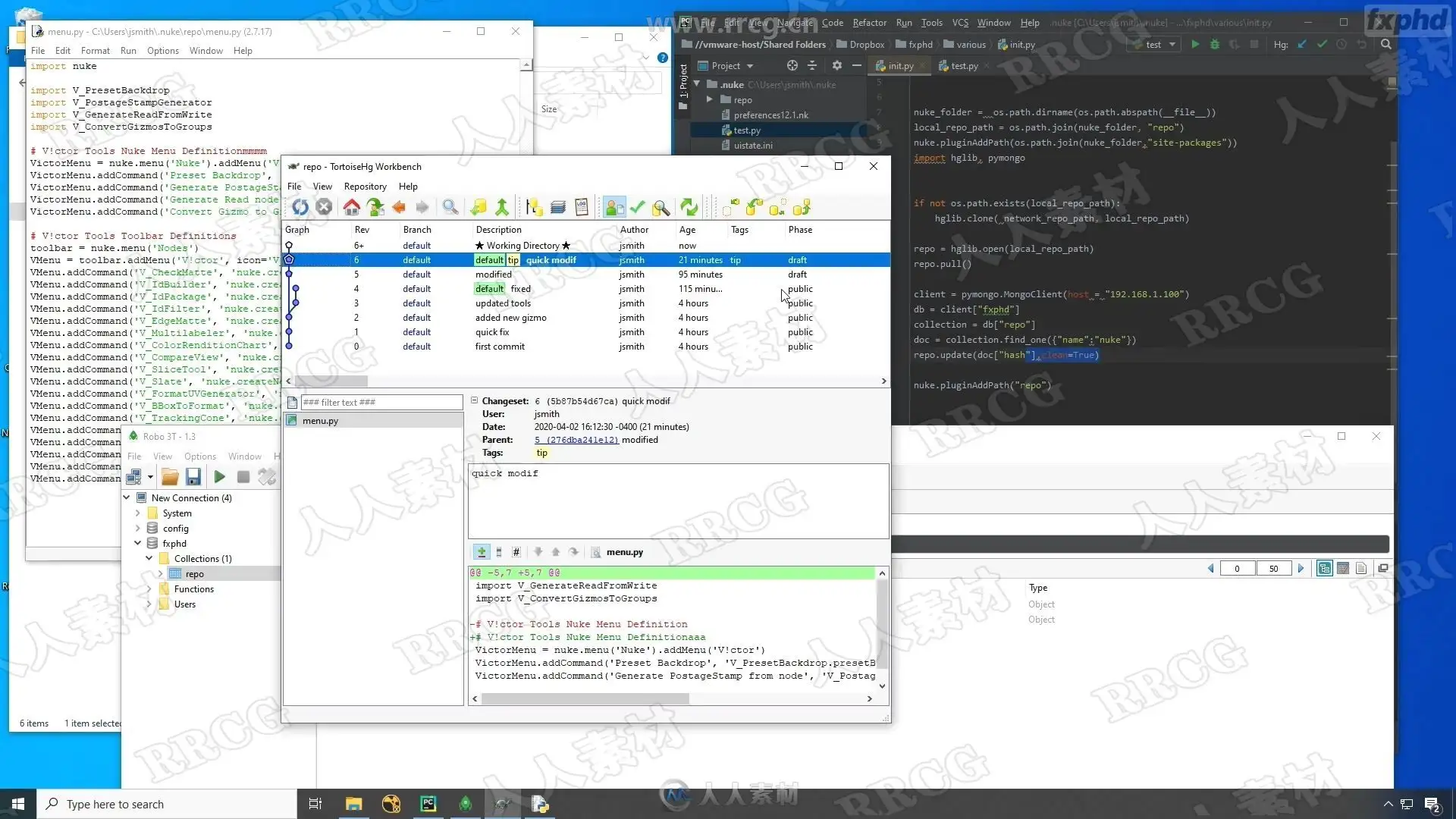Select the 'updated tools' revision row
Image resolution: width=1456 pixels, height=819 pixels.
click(503, 303)
